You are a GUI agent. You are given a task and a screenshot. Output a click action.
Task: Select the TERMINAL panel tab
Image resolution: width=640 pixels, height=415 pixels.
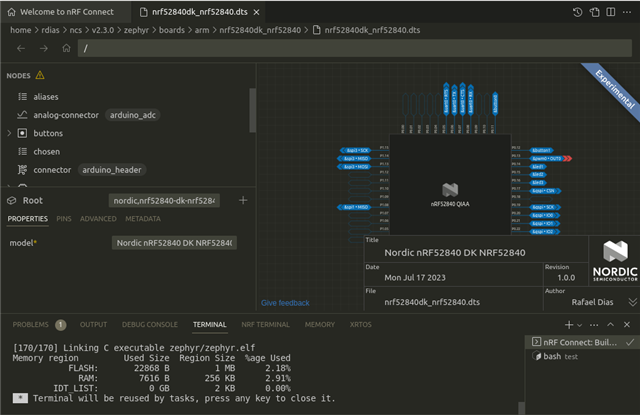click(210, 325)
